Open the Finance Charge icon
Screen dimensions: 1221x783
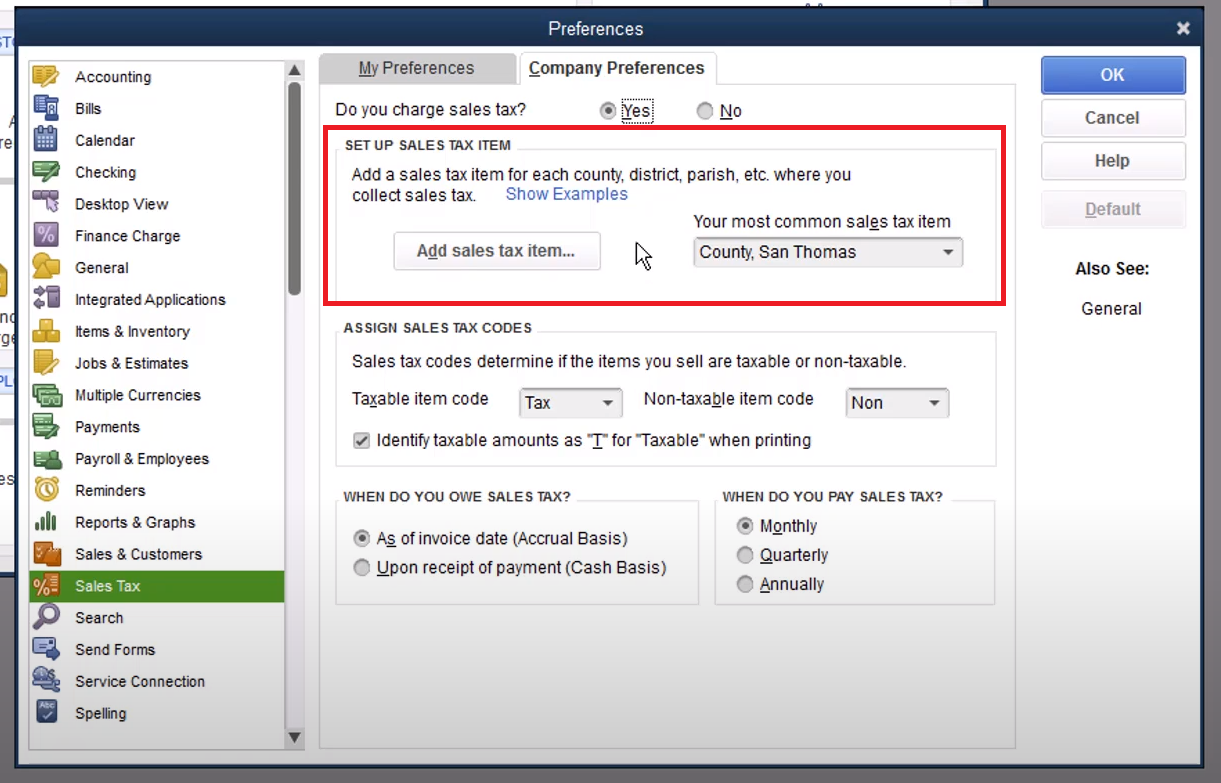click(x=46, y=236)
